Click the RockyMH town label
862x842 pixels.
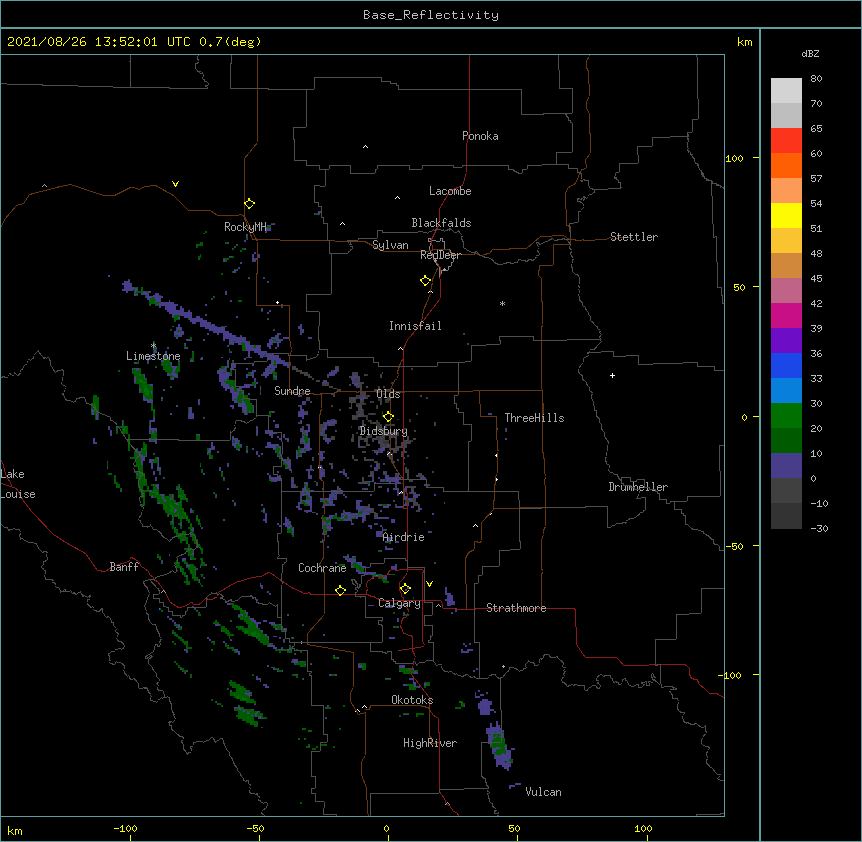pos(245,226)
